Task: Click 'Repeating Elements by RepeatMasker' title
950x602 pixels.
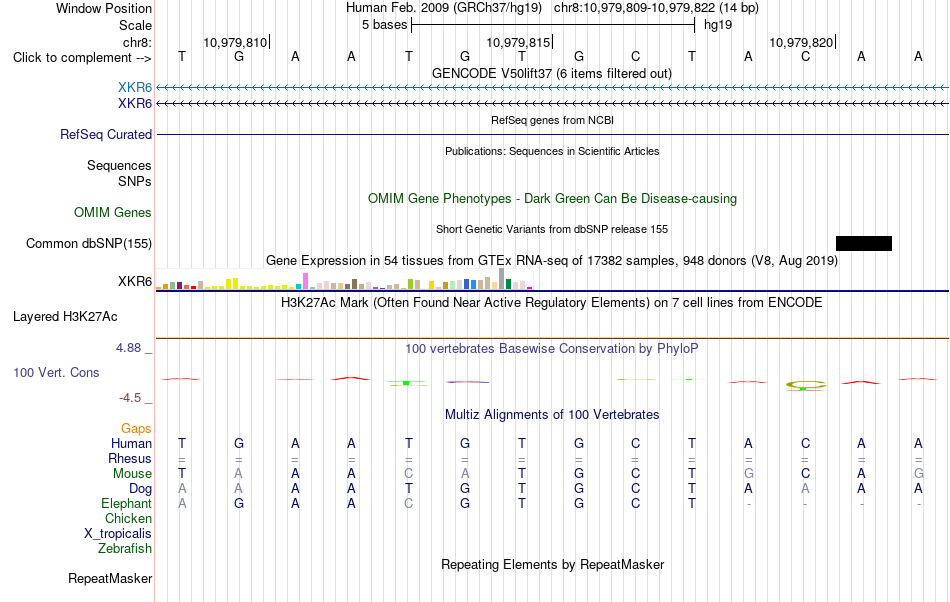Action: pyautogui.click(x=553, y=564)
